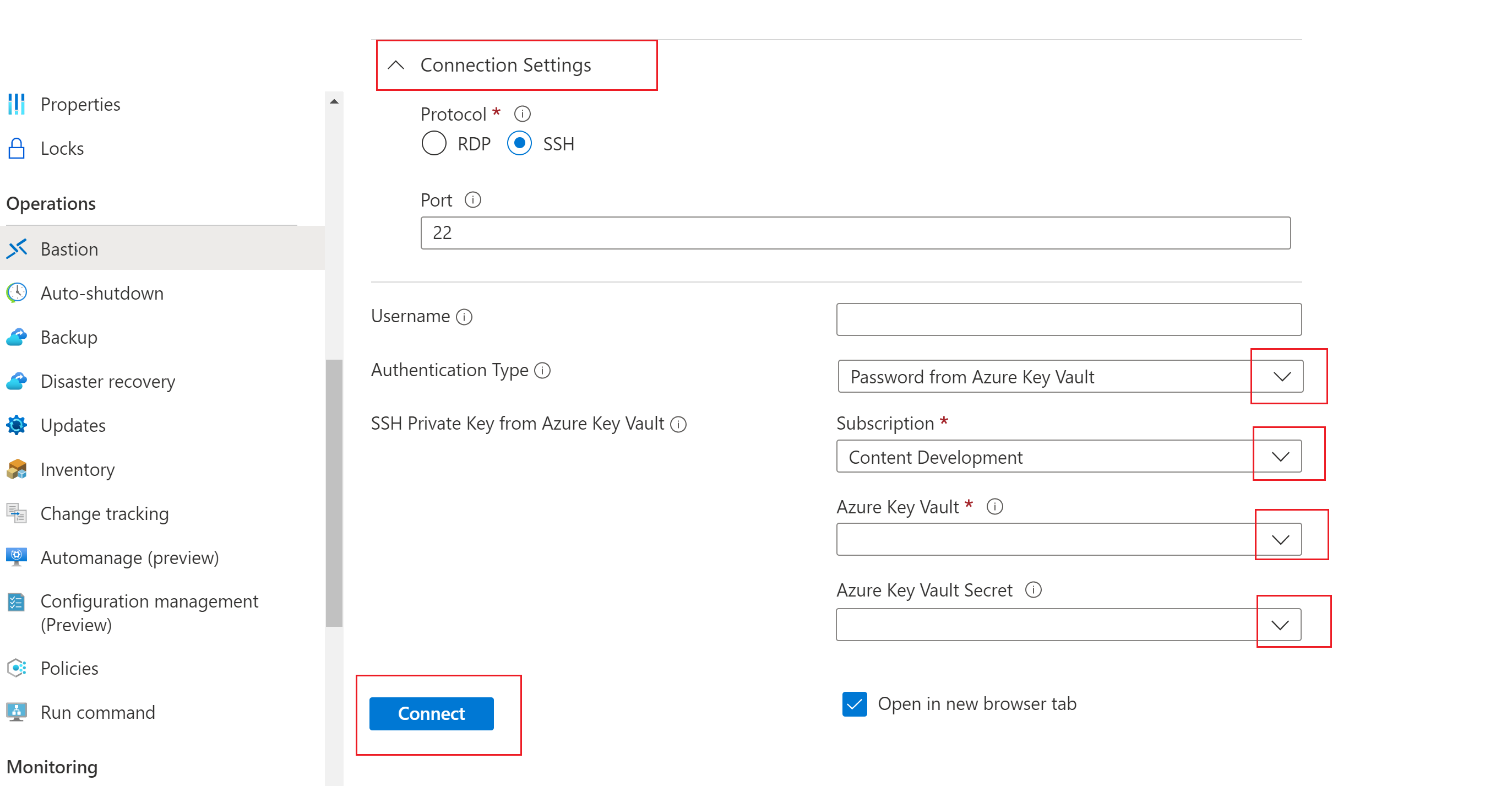The image size is (1512, 786).
Task: Click the Automanage (preview) icon
Action: [18, 557]
